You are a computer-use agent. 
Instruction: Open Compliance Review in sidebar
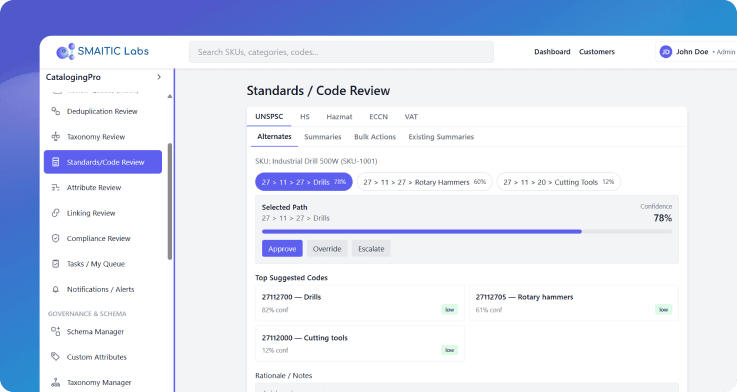tap(102, 238)
